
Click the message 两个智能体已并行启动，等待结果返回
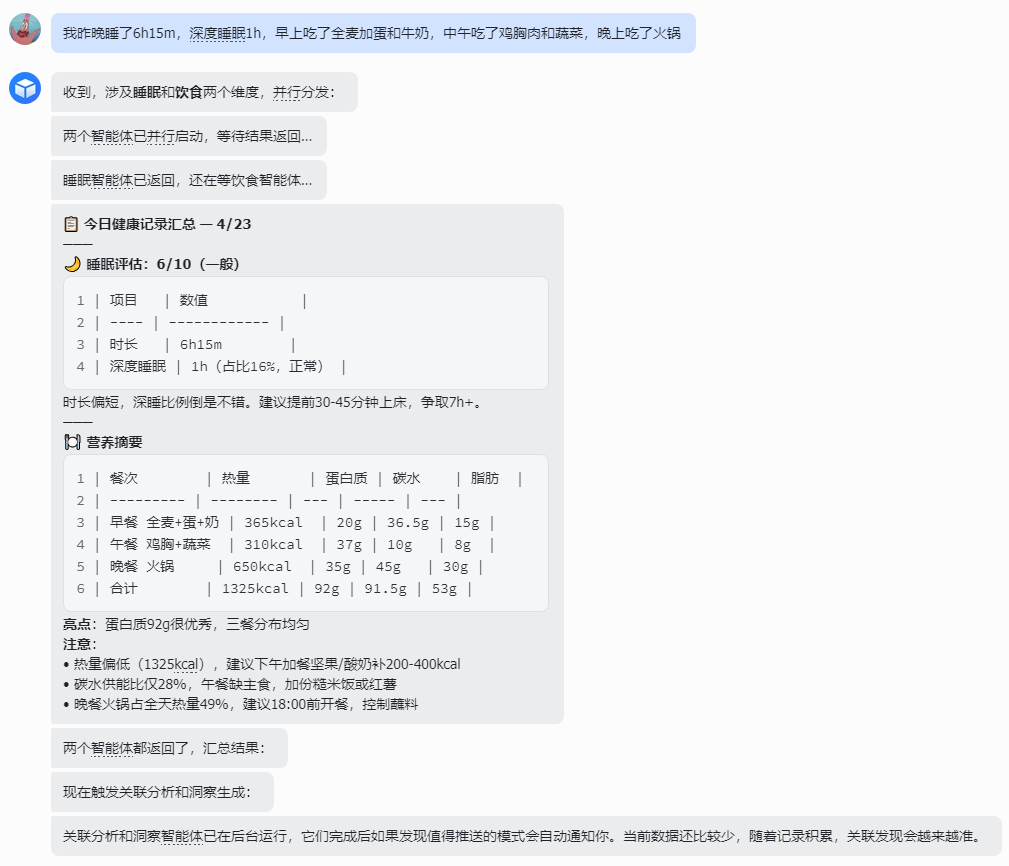pyautogui.click(x=189, y=136)
